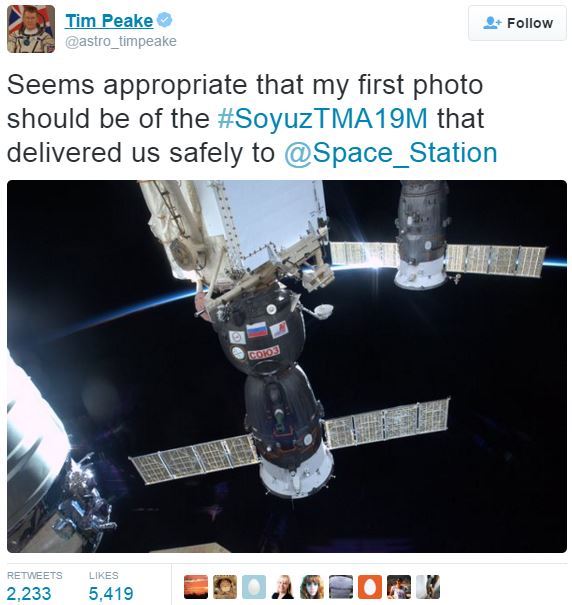This screenshot has width=572, height=605.
Task: Open Tim Peake's profile picture
Action: 31,29
